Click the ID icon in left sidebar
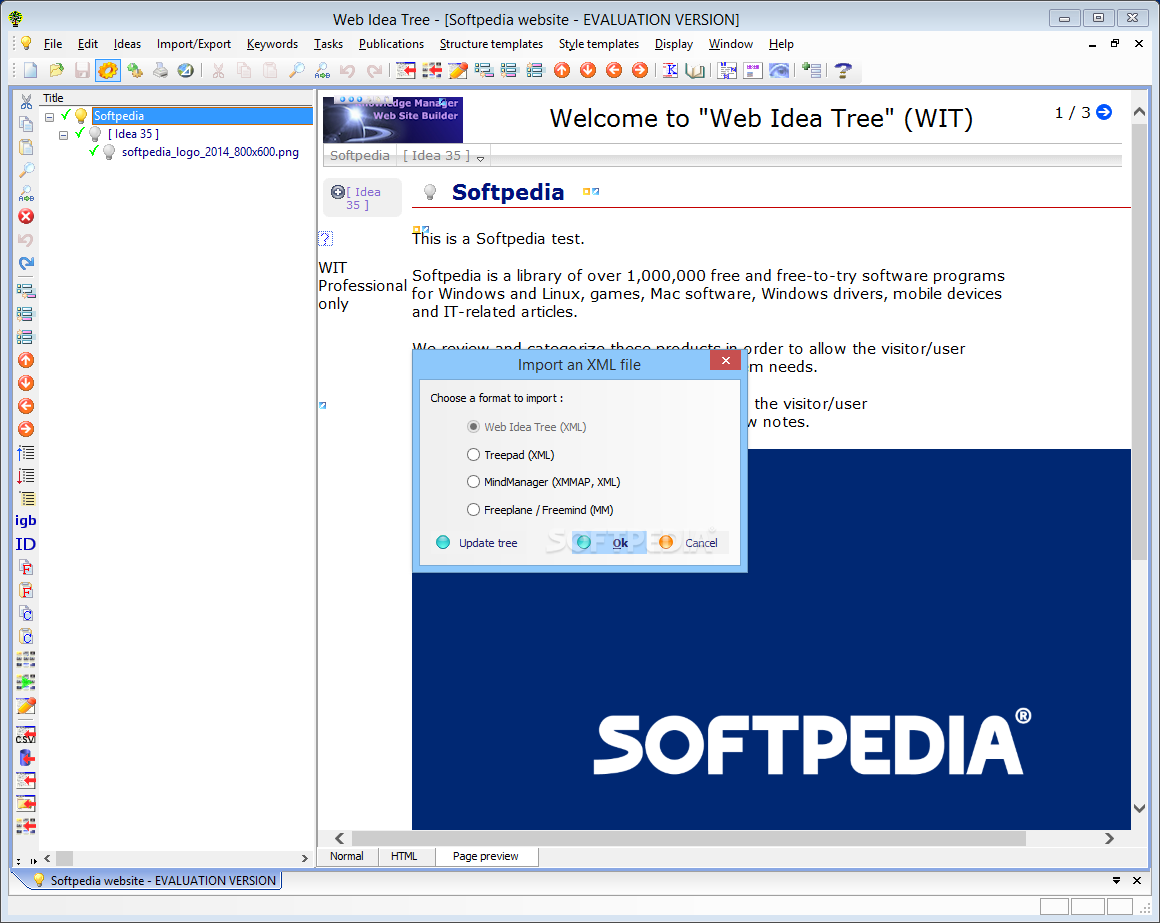 [26, 544]
